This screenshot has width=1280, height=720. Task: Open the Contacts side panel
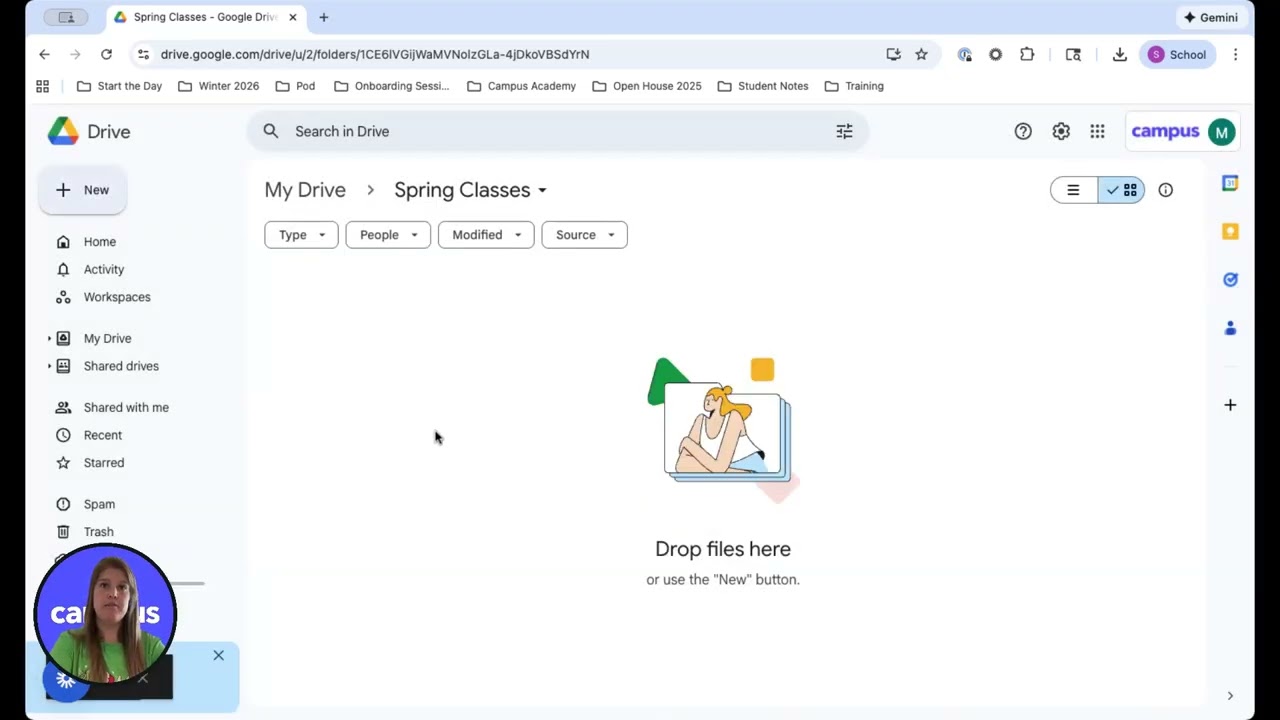point(1230,328)
